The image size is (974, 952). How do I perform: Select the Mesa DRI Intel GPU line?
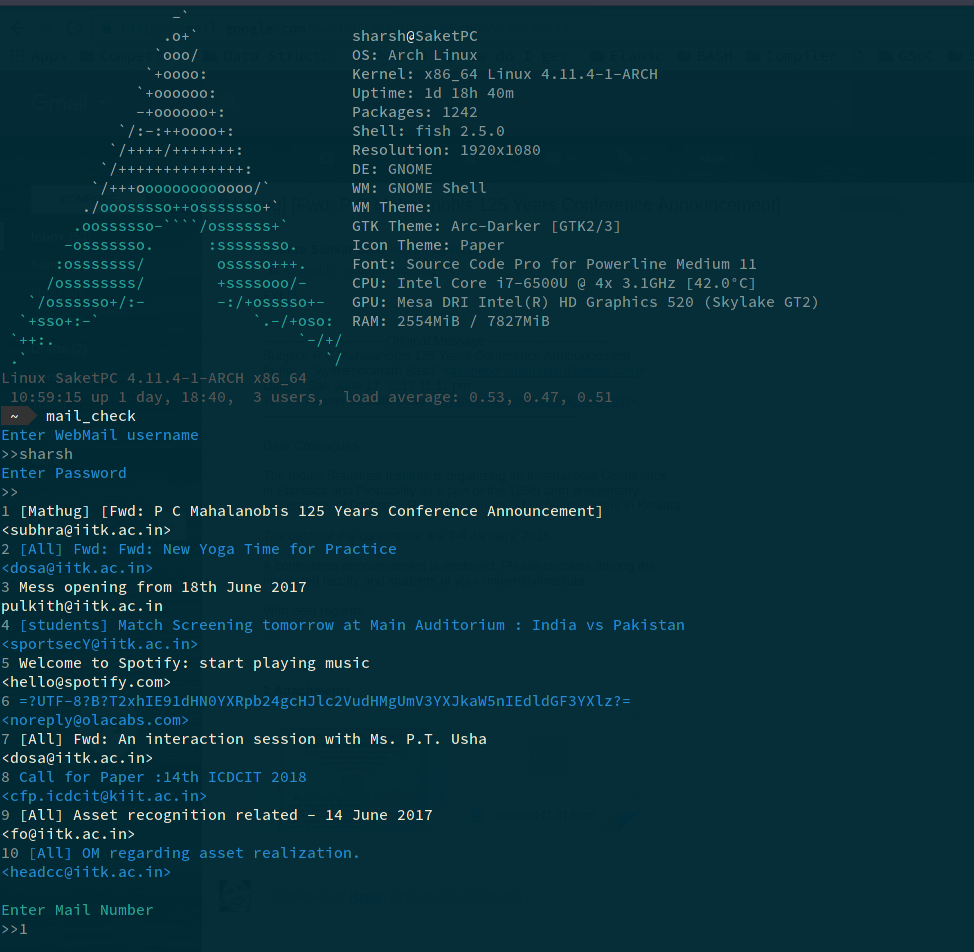pos(585,302)
